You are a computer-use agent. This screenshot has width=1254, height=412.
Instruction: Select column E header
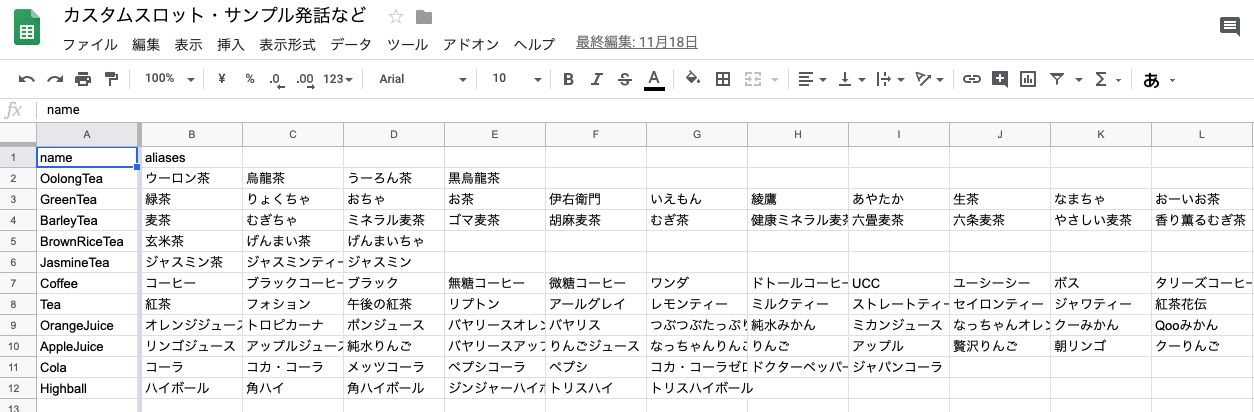pyautogui.click(x=494, y=134)
